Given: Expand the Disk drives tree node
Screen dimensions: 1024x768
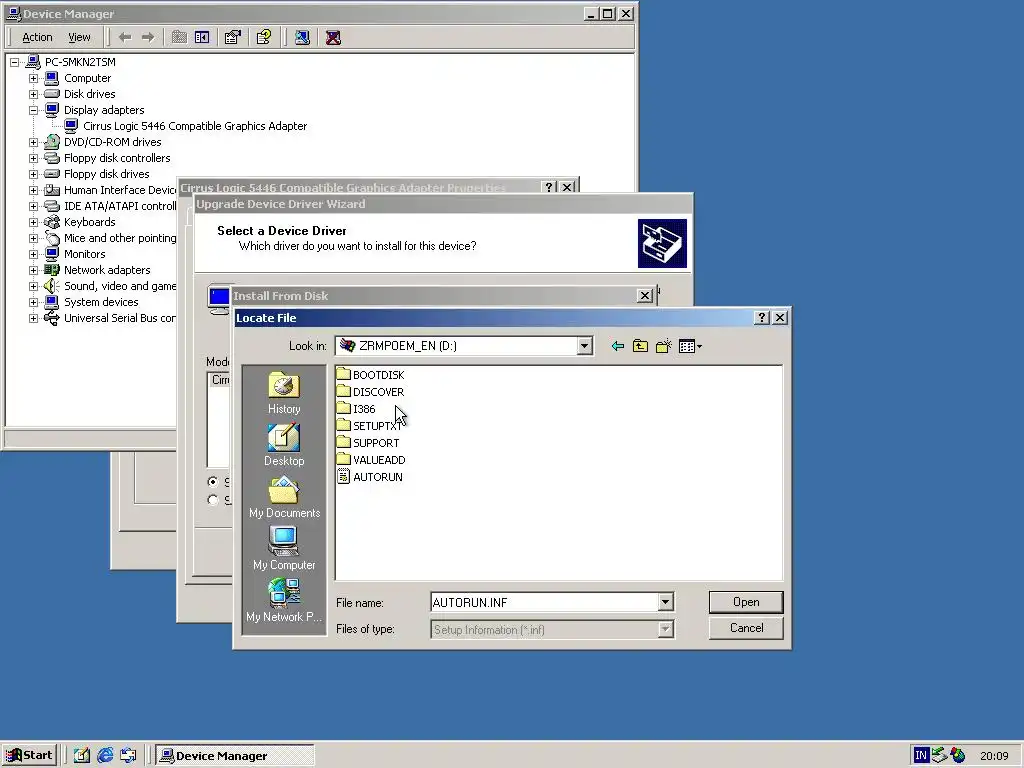Looking at the screenshot, I should 33,94.
